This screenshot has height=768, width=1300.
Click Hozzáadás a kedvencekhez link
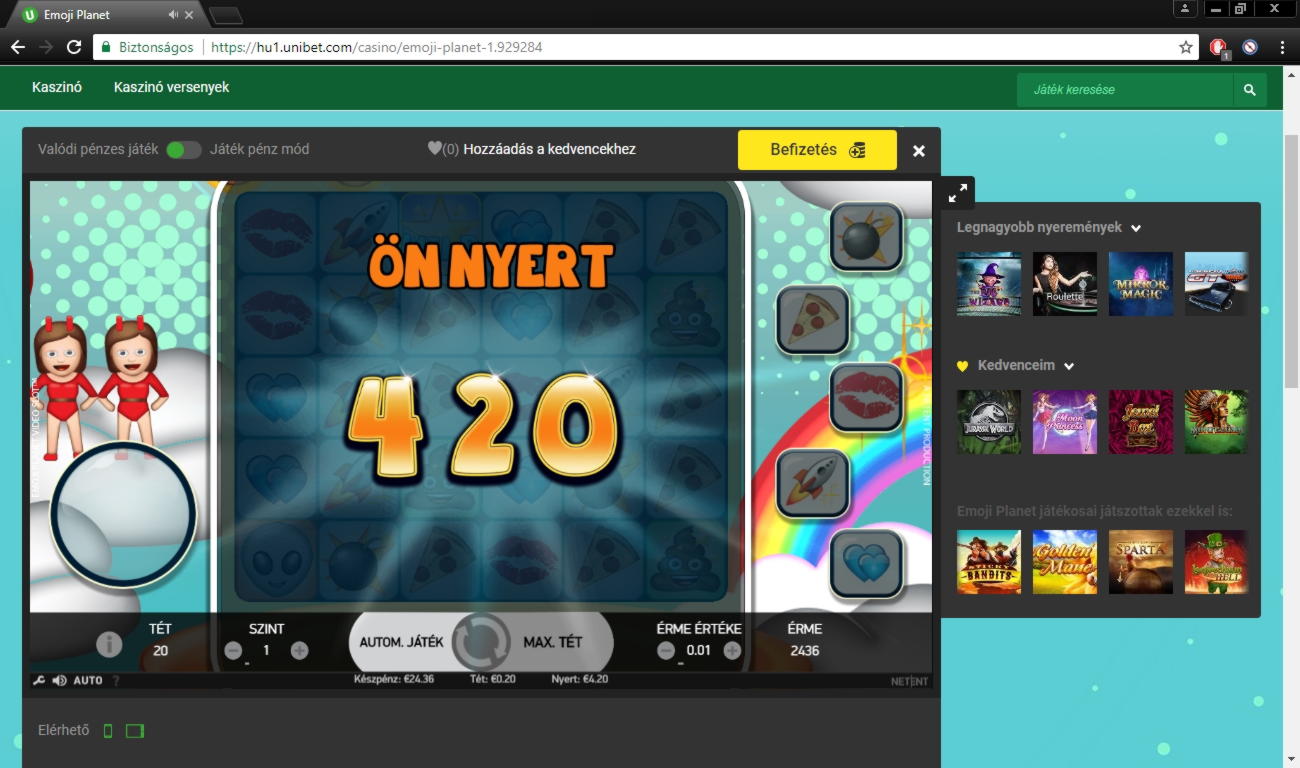(x=549, y=149)
